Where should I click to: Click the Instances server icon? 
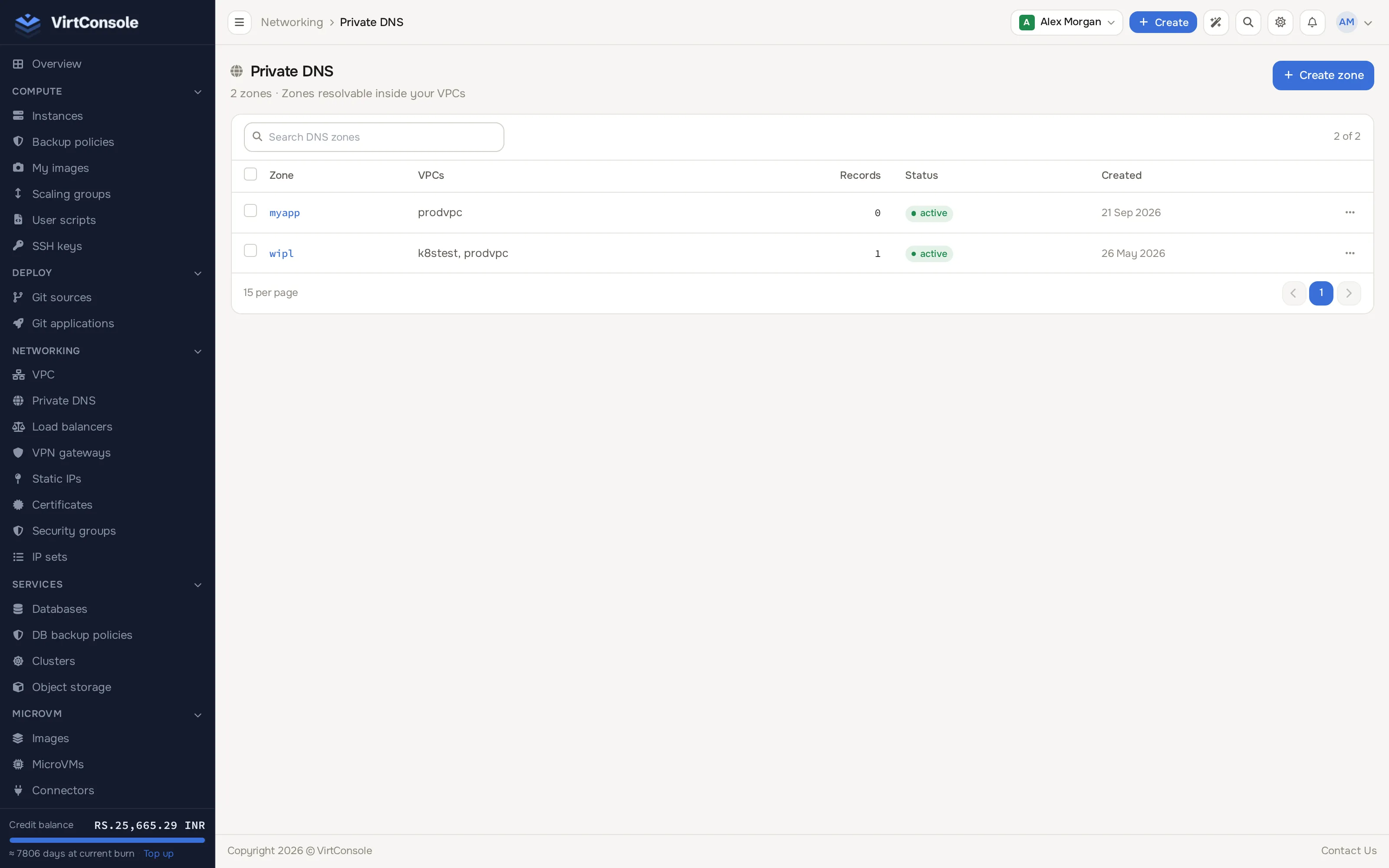coord(18,116)
